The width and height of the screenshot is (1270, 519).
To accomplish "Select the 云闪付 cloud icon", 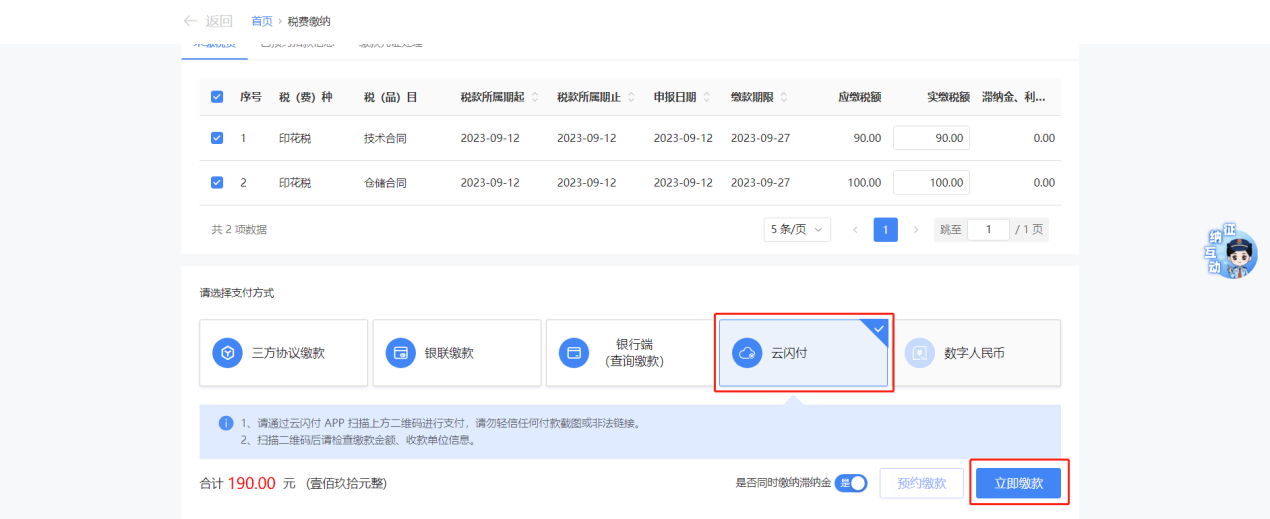I will pos(747,353).
